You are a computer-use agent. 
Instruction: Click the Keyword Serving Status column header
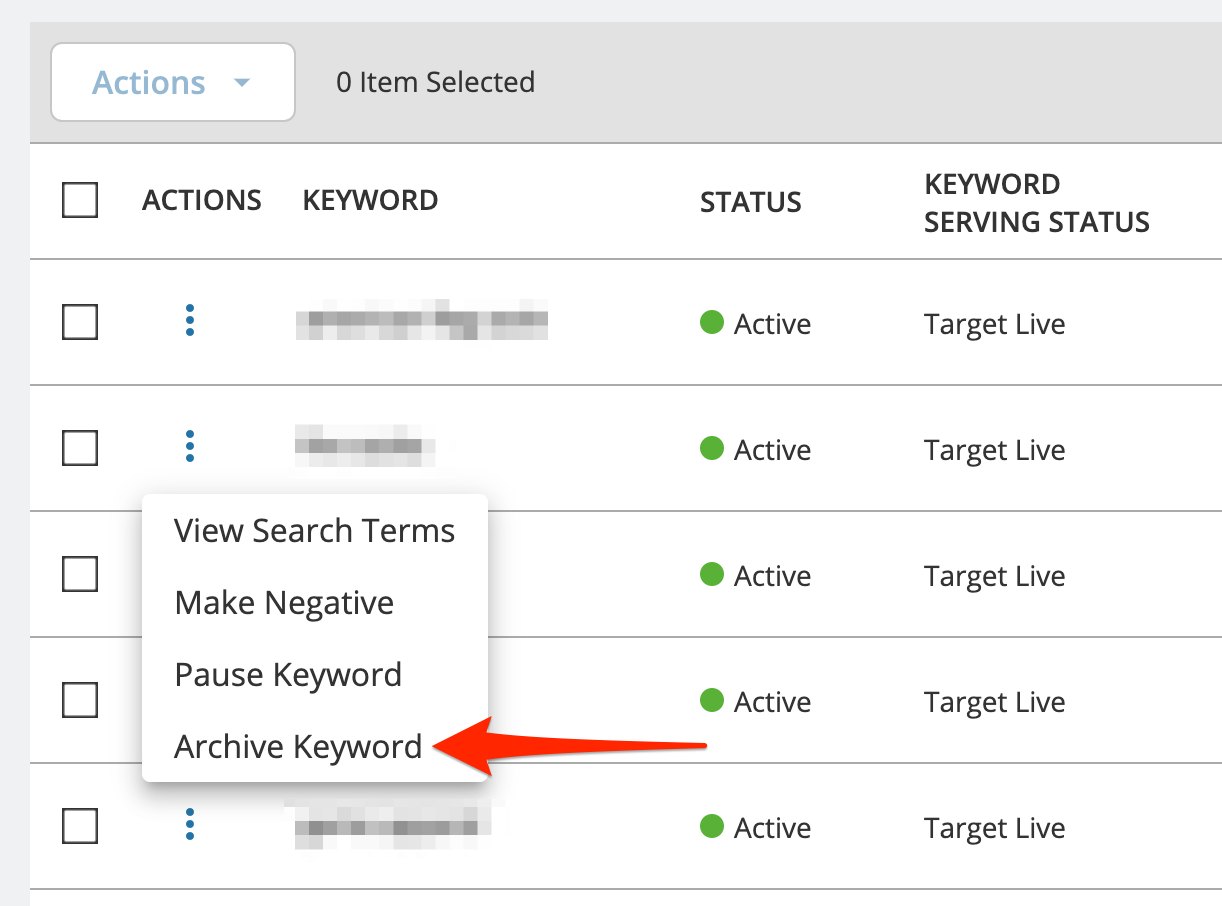pyautogui.click(x=1037, y=203)
